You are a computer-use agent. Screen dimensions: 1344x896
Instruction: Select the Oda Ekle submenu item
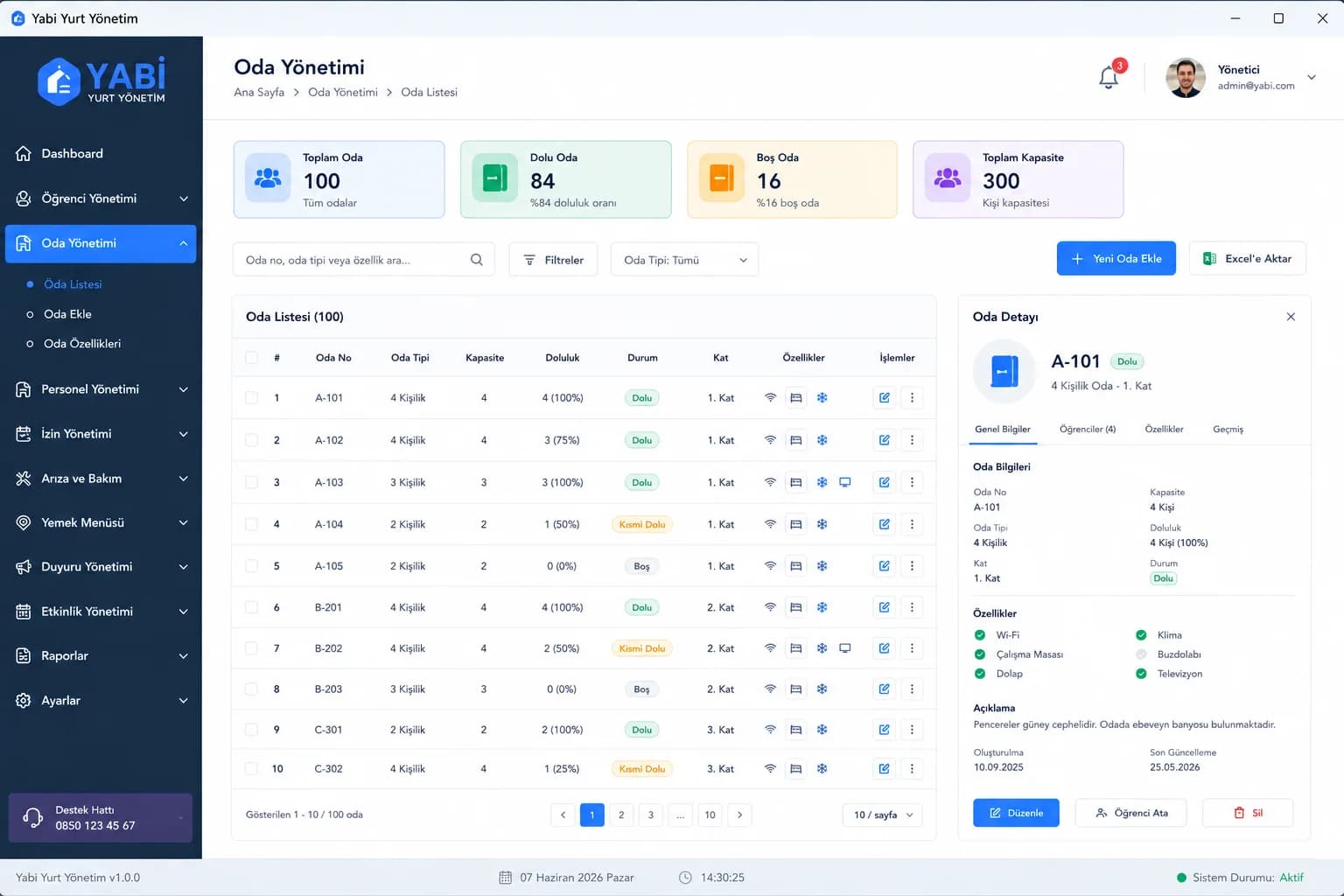click(68, 314)
